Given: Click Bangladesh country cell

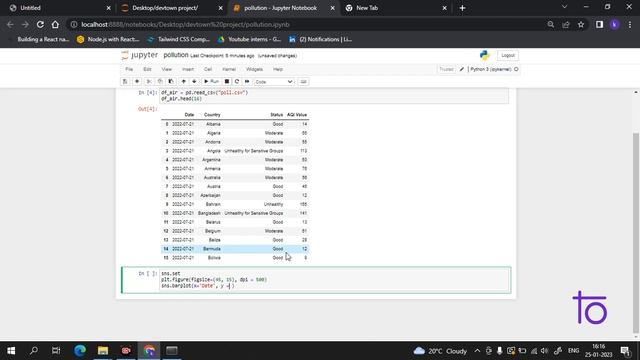Looking at the screenshot, I should point(209,213).
